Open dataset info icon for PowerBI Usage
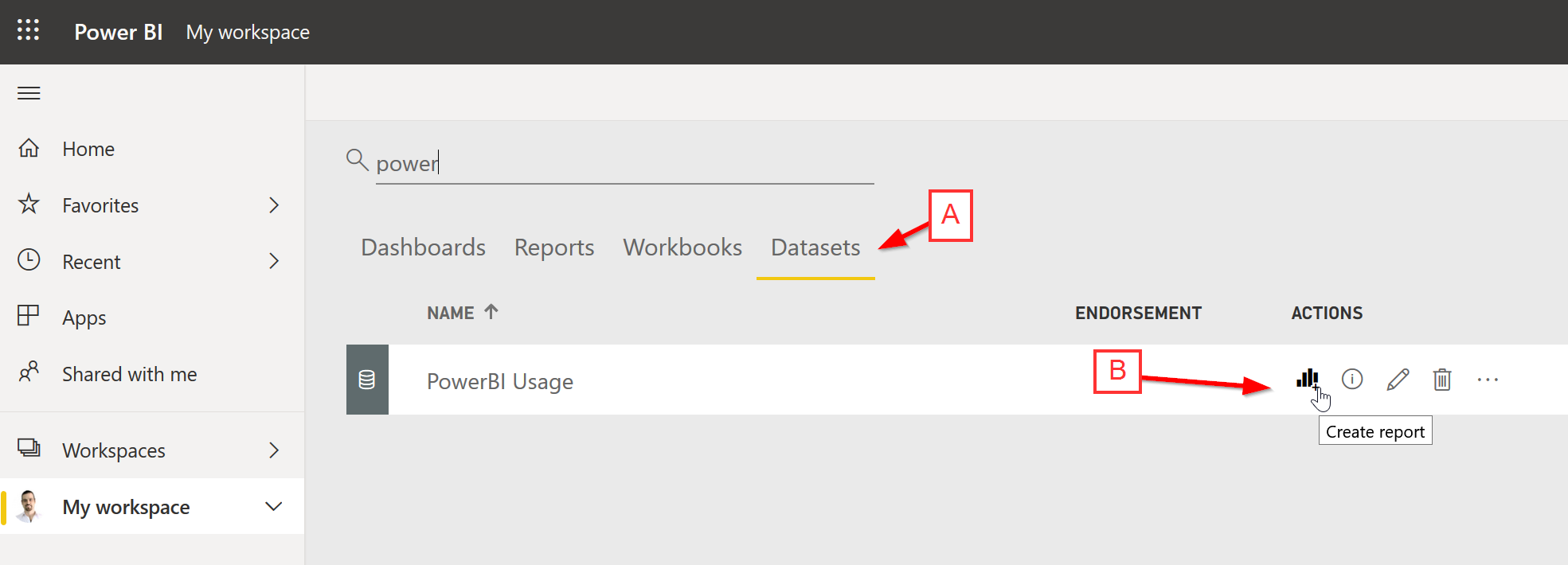The height and width of the screenshot is (565, 1568). tap(1352, 379)
